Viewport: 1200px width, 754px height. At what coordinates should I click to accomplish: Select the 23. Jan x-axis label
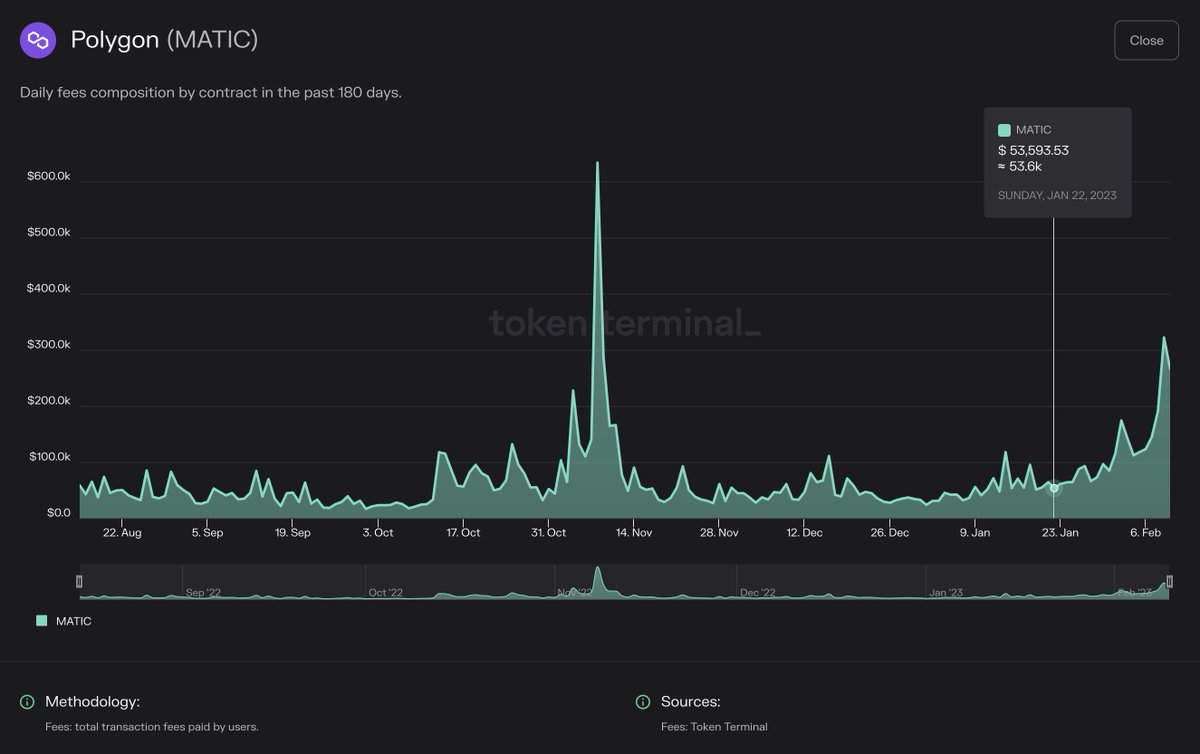tap(1060, 533)
